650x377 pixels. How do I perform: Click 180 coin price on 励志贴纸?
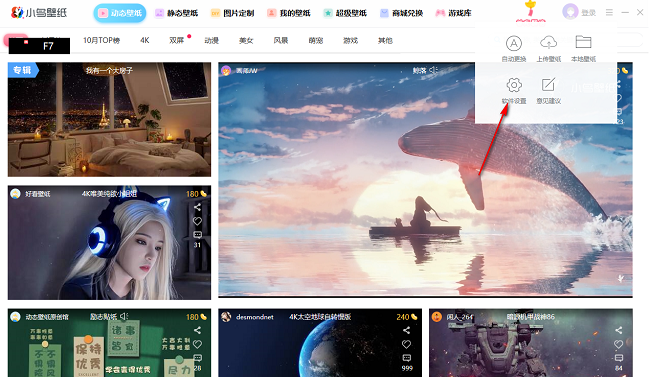[x=196, y=317]
